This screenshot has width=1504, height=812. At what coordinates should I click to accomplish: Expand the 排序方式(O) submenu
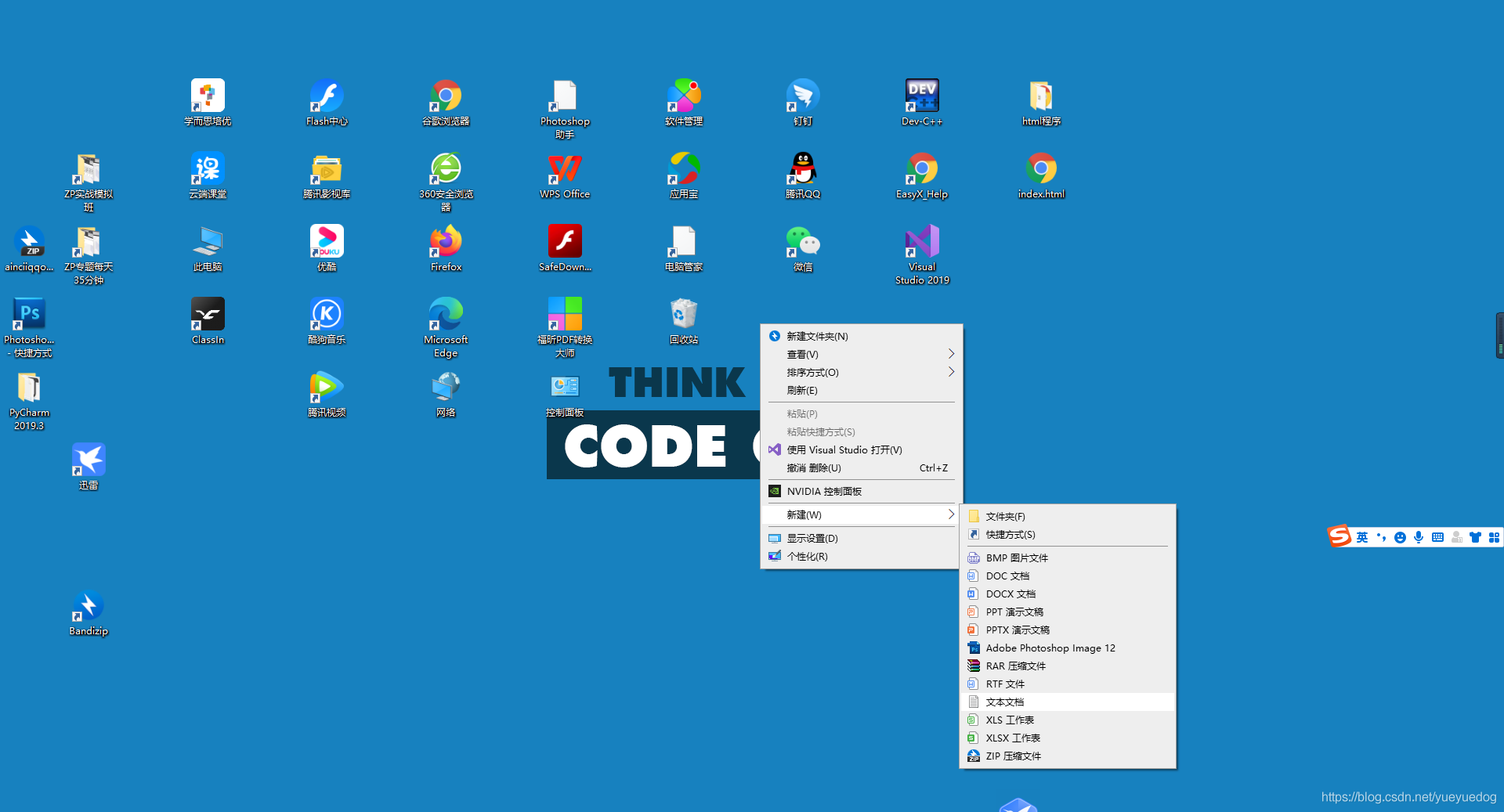(x=861, y=373)
